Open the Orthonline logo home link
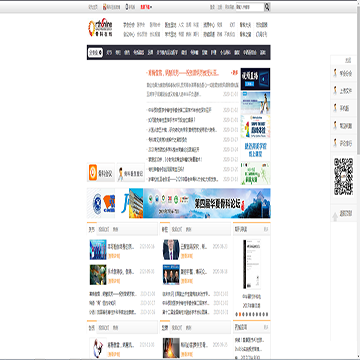Viewport: 360px width, 360px height. pyautogui.click(x=100, y=27)
